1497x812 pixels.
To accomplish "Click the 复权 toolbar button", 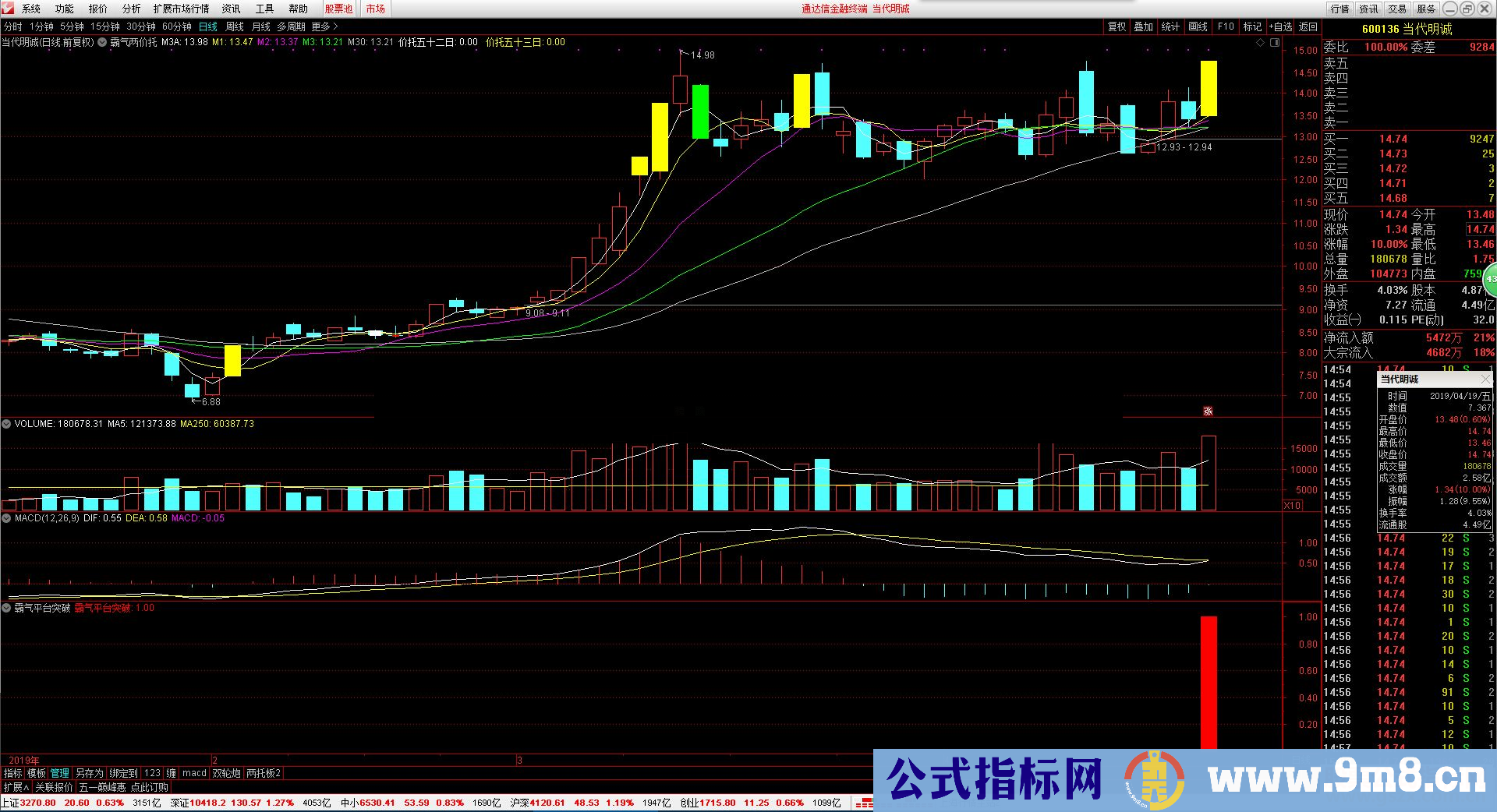I will 1117,26.
